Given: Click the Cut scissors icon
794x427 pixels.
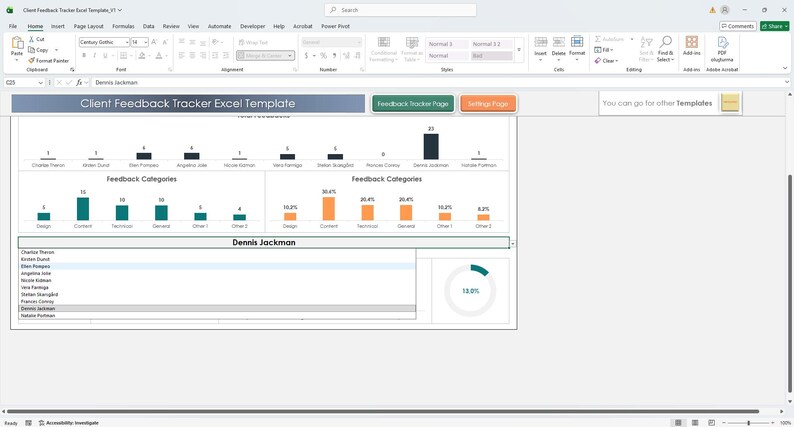Looking at the screenshot, I should tap(31, 39).
